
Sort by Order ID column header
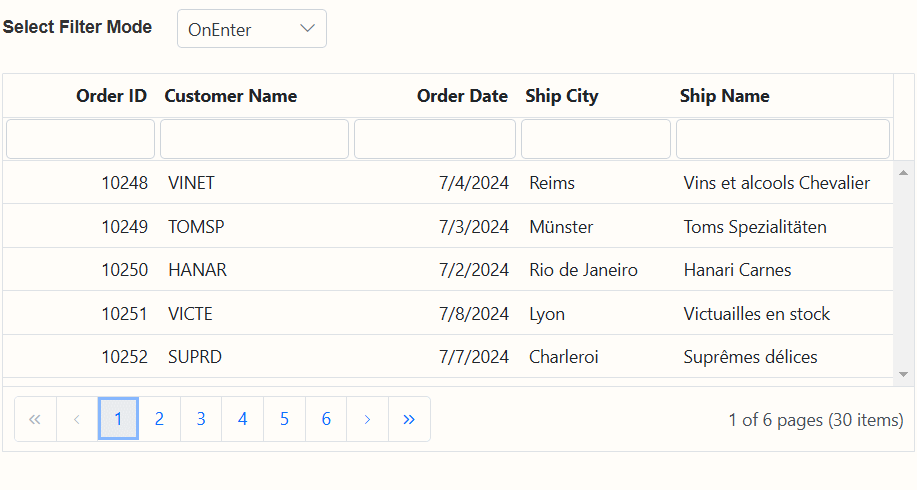pyautogui.click(x=111, y=96)
